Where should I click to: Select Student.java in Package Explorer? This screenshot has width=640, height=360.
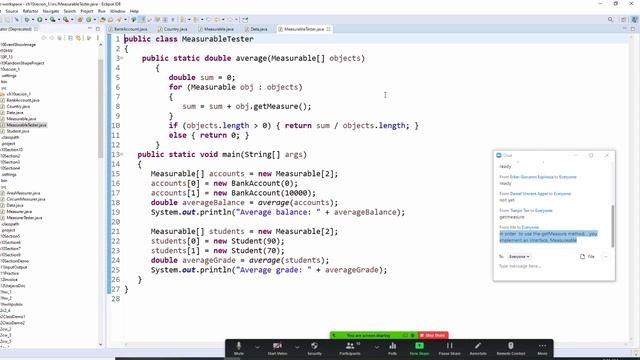(18, 131)
